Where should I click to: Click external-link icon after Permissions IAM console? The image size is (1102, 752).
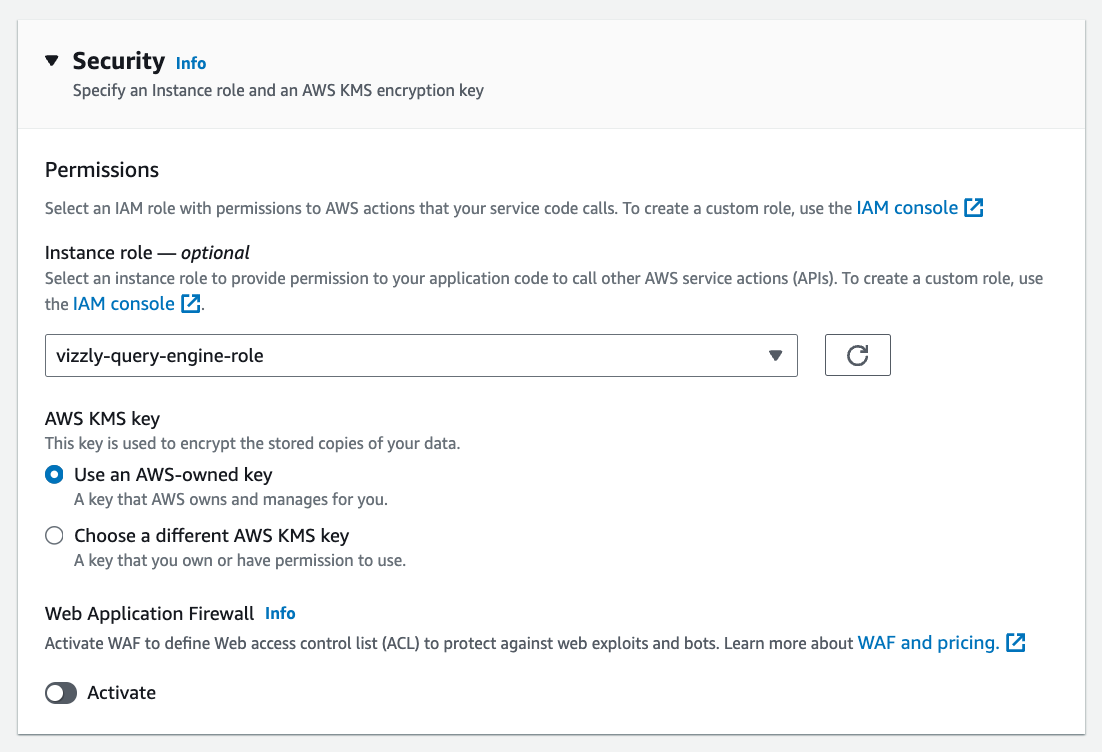(x=973, y=207)
